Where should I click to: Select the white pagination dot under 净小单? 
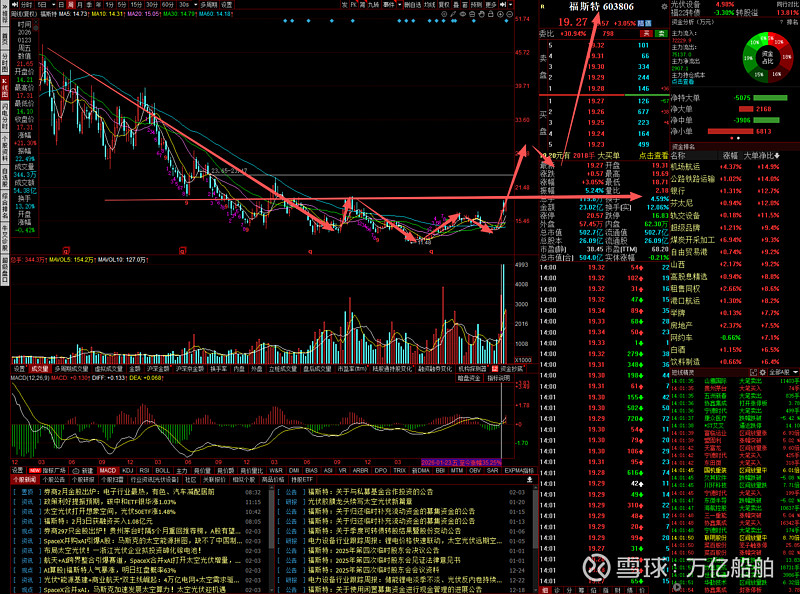738,138
